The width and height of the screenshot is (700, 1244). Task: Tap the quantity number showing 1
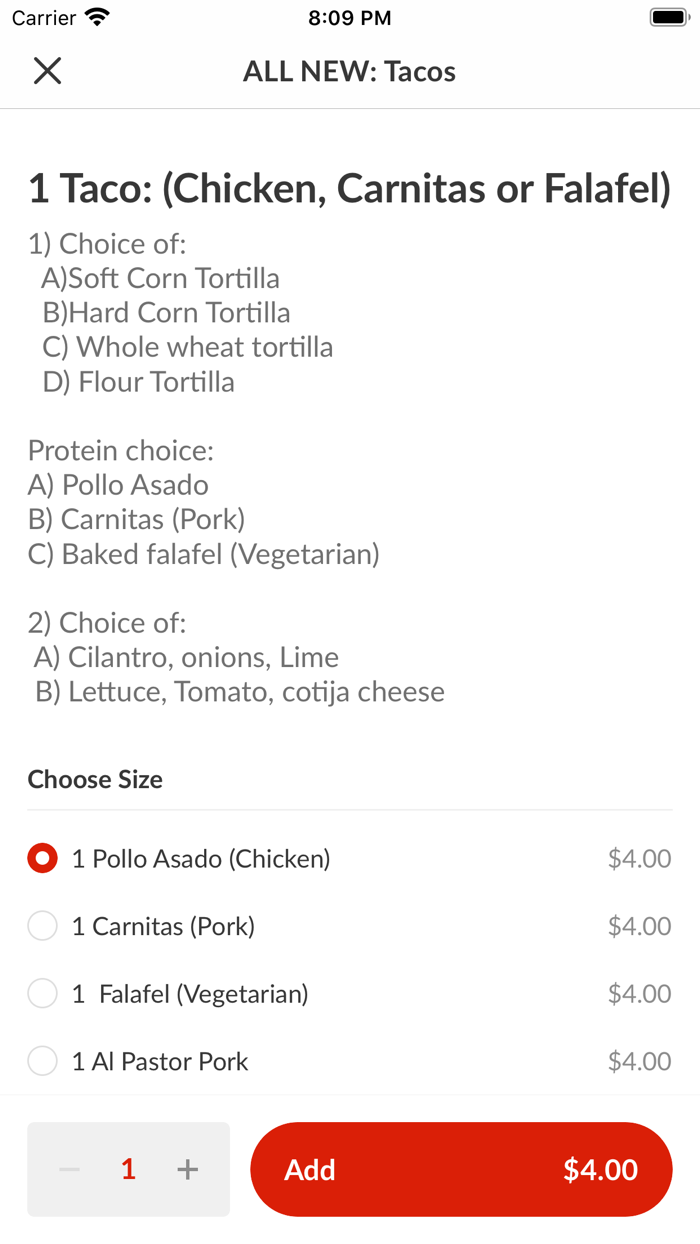click(127, 1169)
